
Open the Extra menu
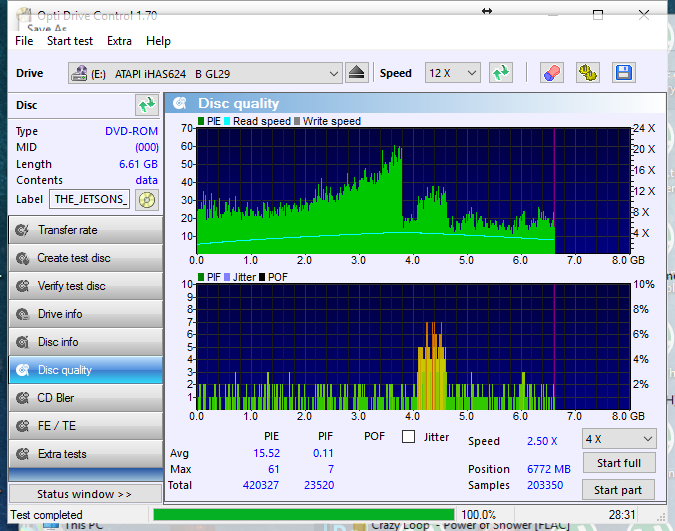point(119,41)
